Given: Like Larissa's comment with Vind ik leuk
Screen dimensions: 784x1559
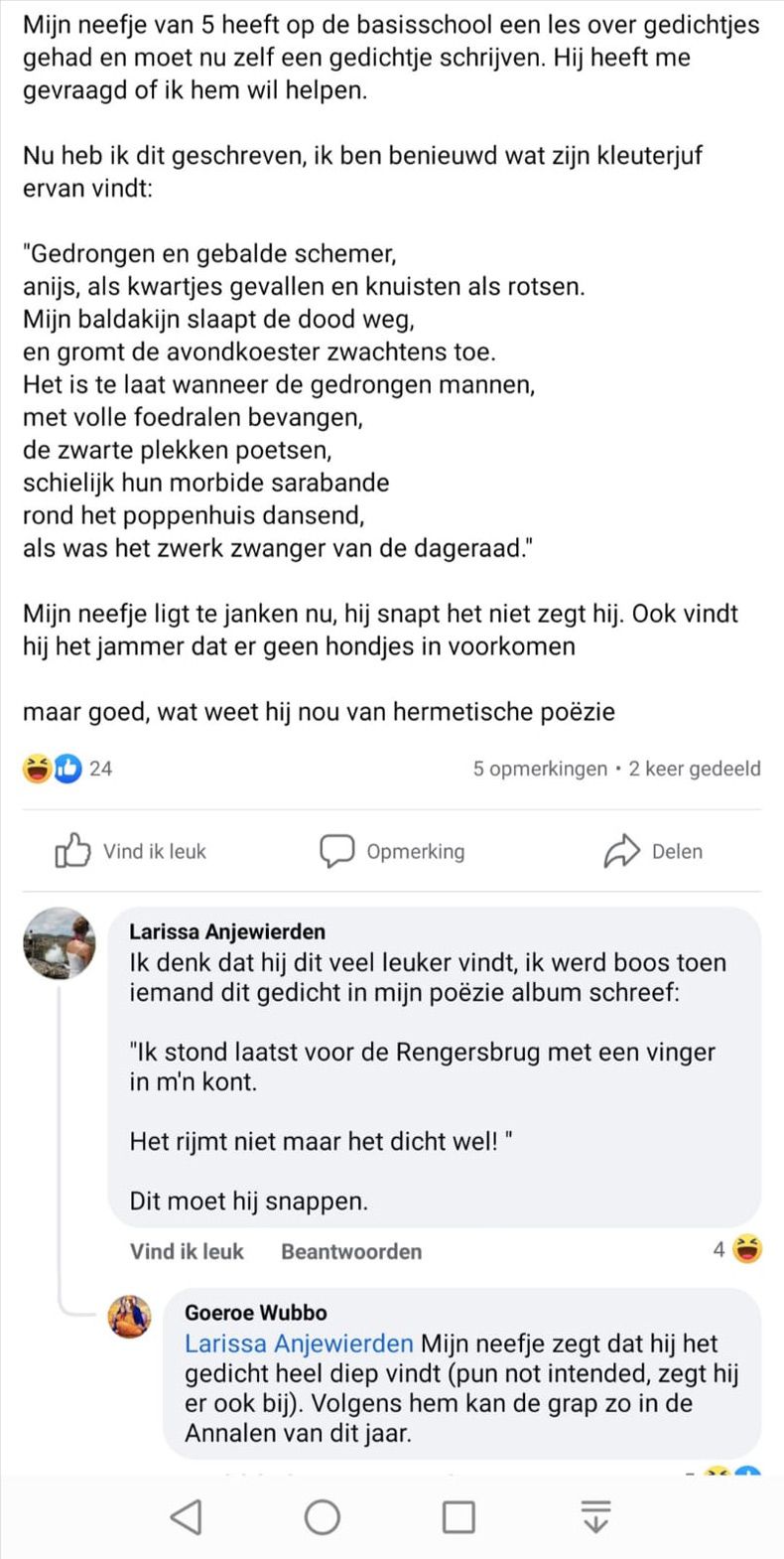Looking at the screenshot, I should coord(186,1251).
